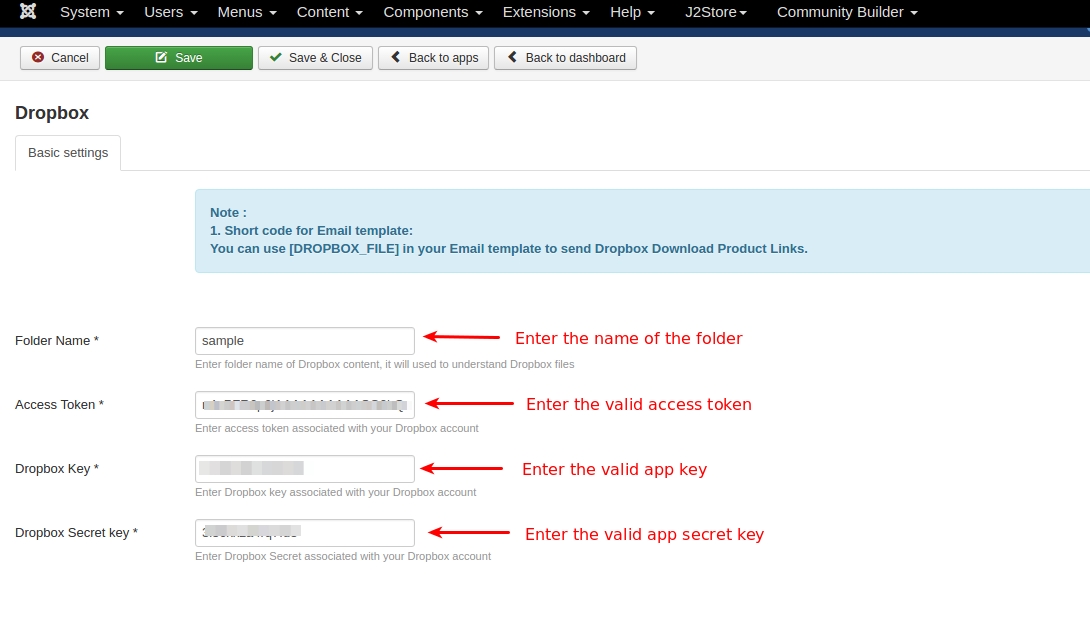1090x617 pixels.
Task: Click the Back to dashboard button
Action: (x=565, y=58)
